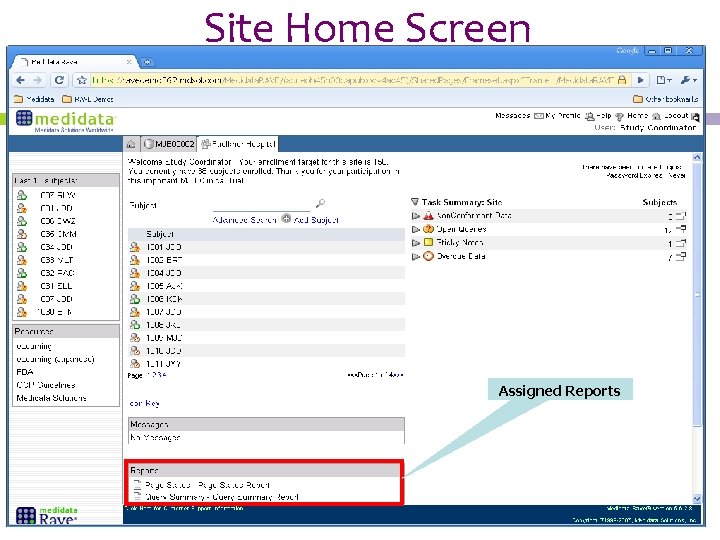This screenshot has height=540, width=720.
Task: Go back with the browser back arrow
Action: click(x=21, y=80)
